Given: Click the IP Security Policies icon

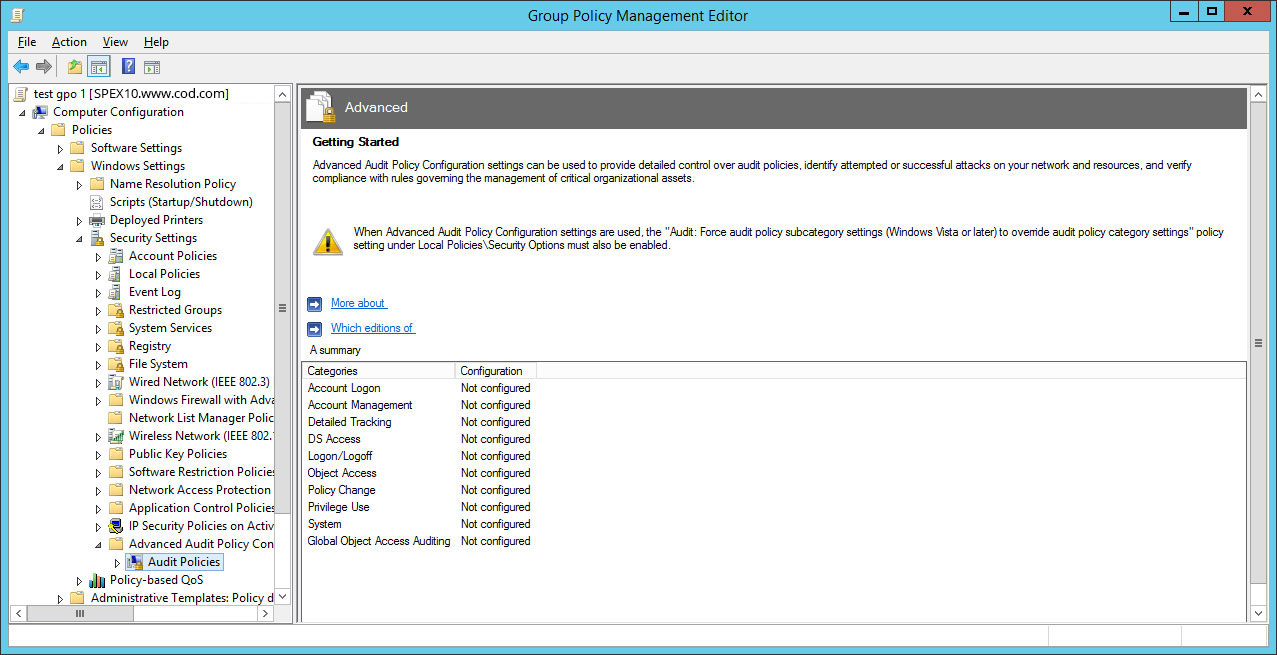Looking at the screenshot, I should coord(116,526).
